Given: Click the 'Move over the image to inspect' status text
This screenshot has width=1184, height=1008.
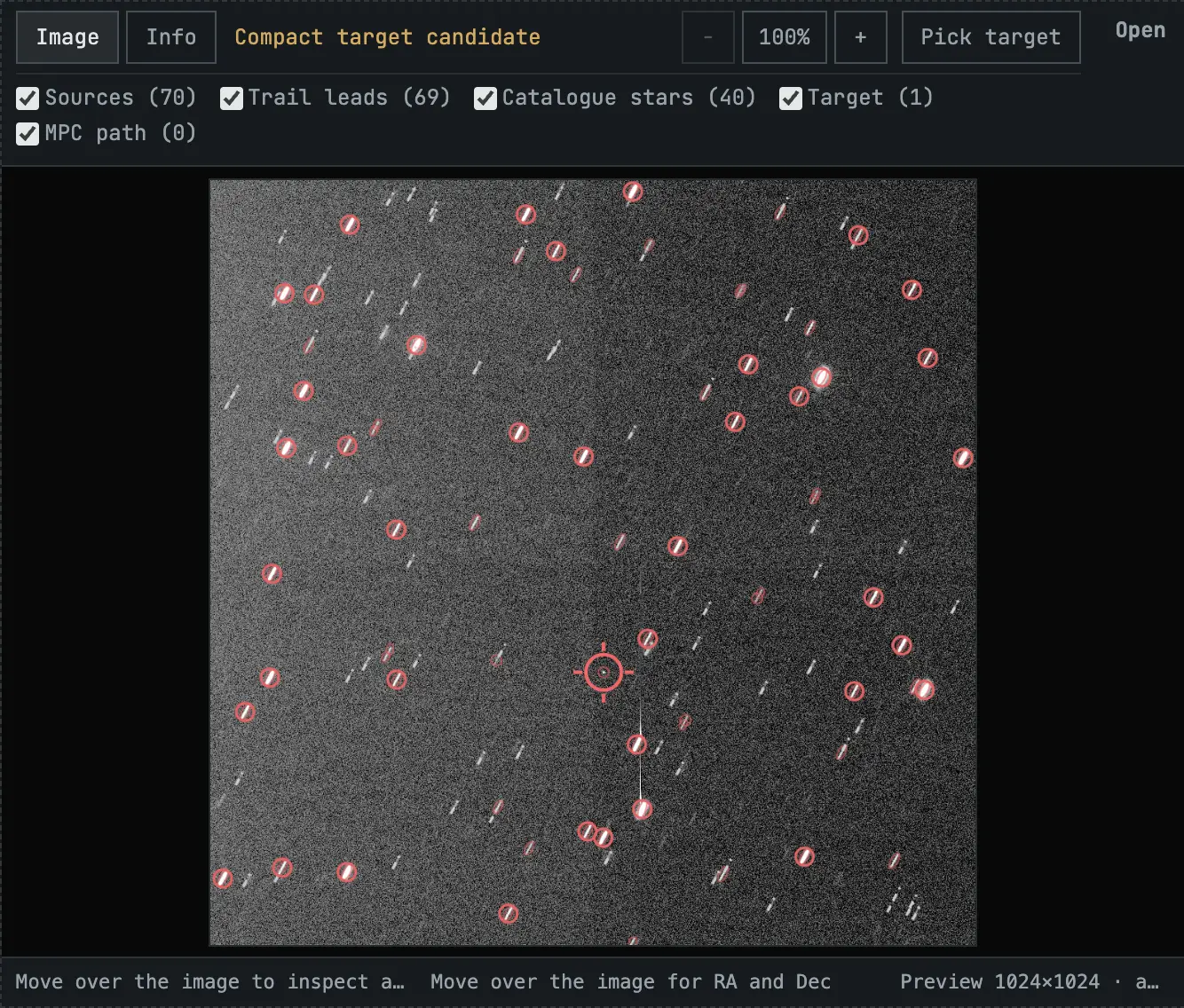Looking at the screenshot, I should click(209, 981).
